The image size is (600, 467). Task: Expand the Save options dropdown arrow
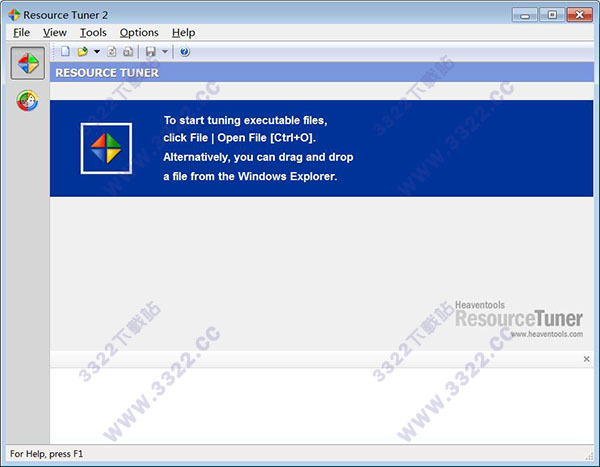click(165, 52)
